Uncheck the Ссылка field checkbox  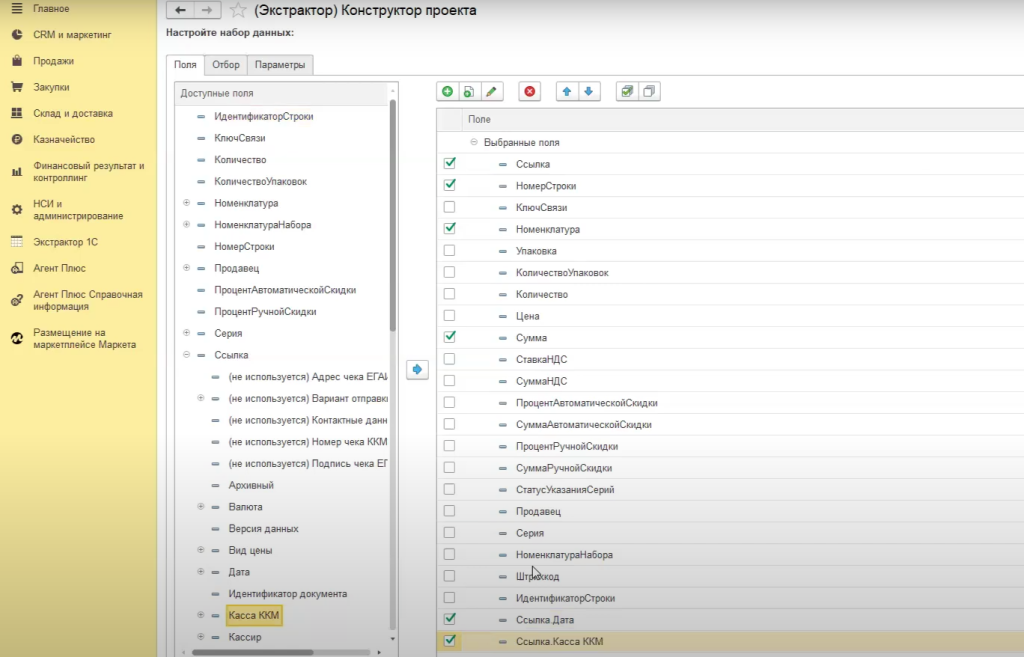(449, 163)
